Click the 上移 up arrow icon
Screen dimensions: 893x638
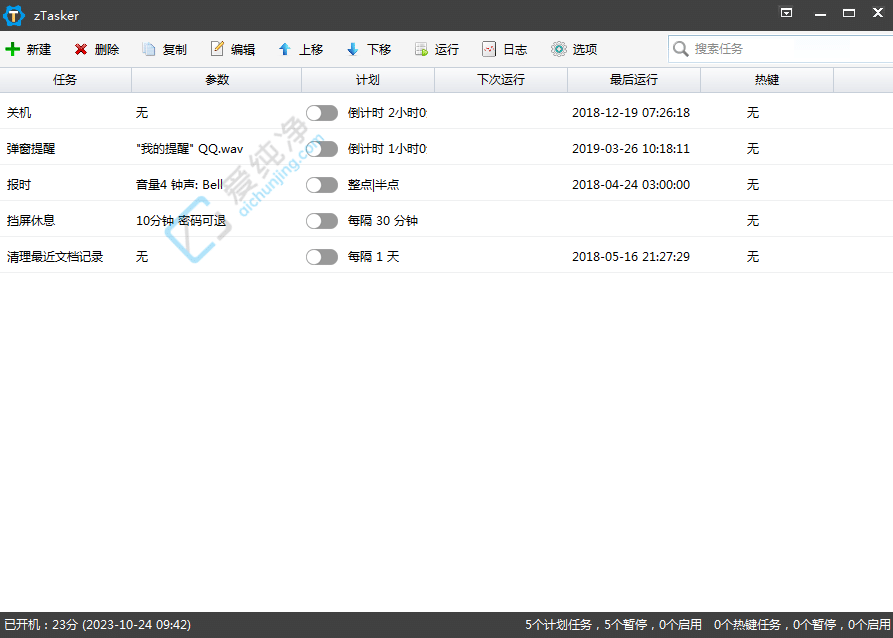click(285, 50)
